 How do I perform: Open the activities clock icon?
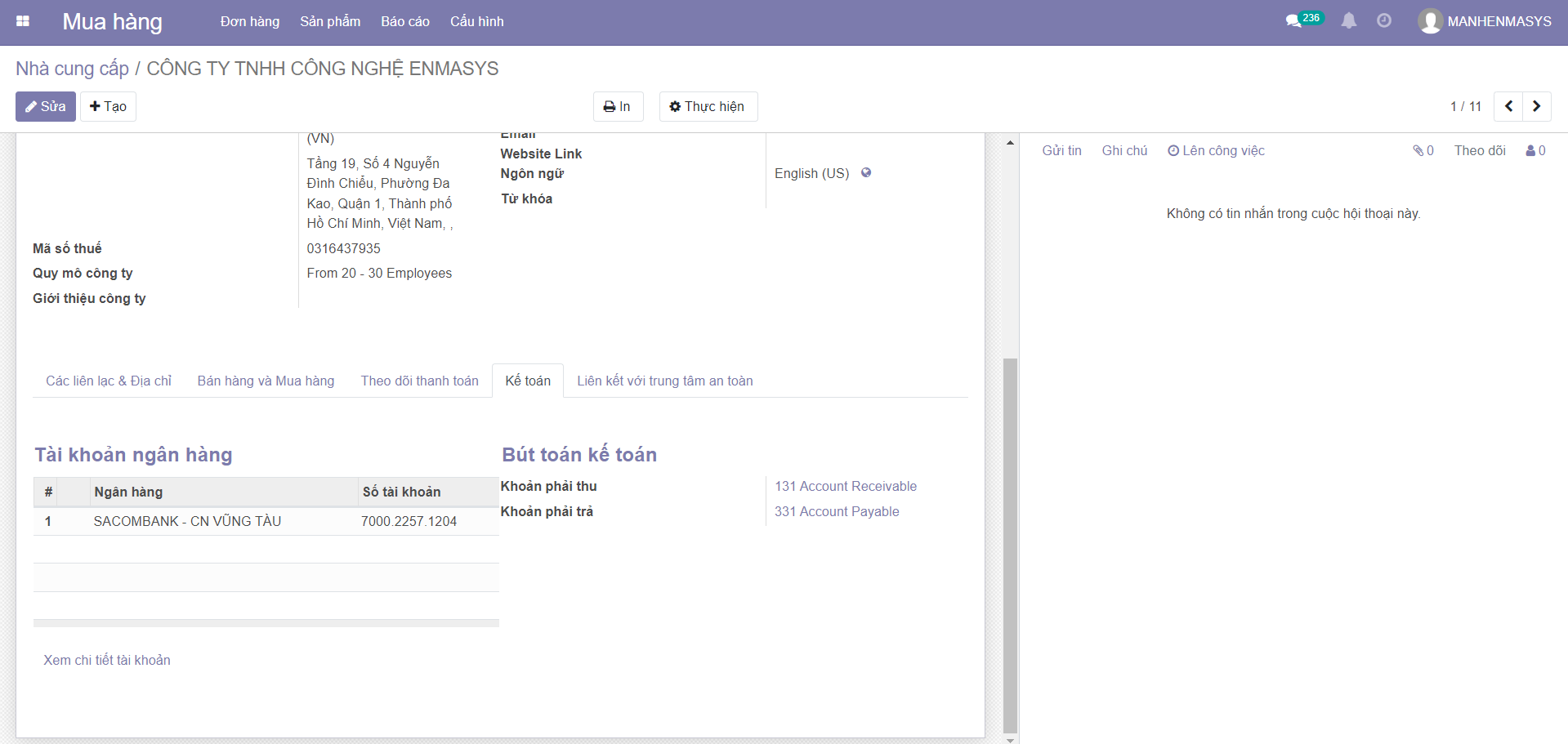[1384, 21]
